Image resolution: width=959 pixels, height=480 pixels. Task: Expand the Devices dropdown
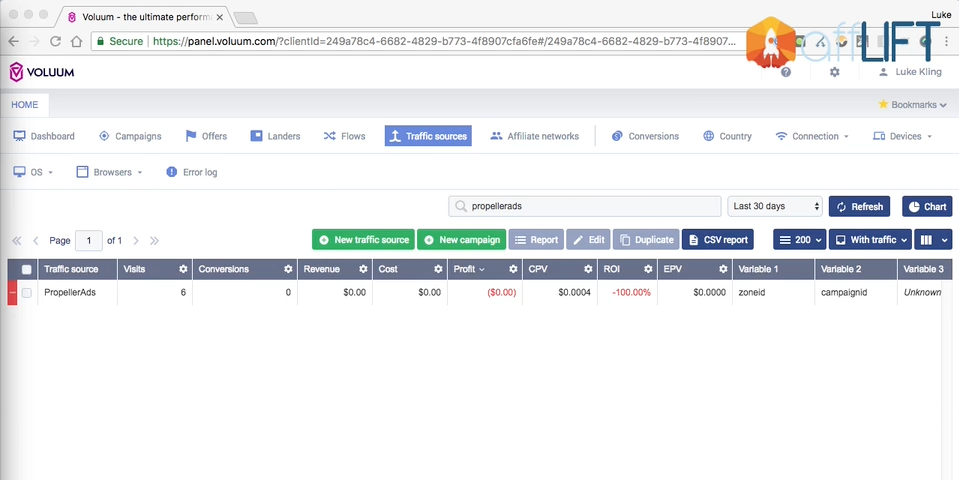click(x=902, y=136)
